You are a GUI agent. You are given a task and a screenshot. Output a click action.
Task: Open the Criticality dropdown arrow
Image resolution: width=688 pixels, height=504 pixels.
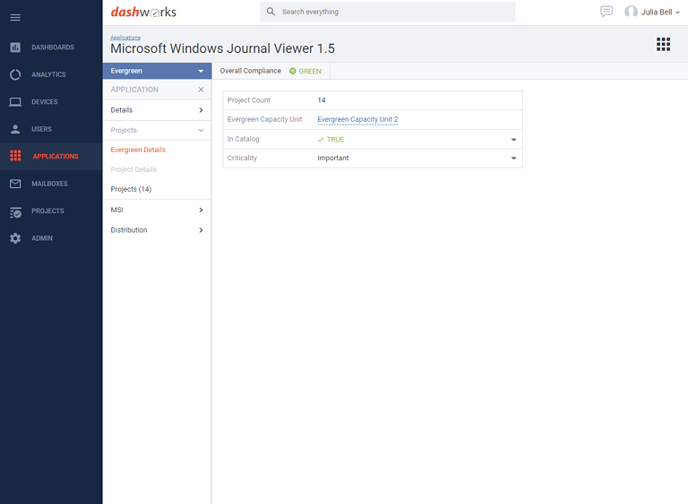[513, 158]
